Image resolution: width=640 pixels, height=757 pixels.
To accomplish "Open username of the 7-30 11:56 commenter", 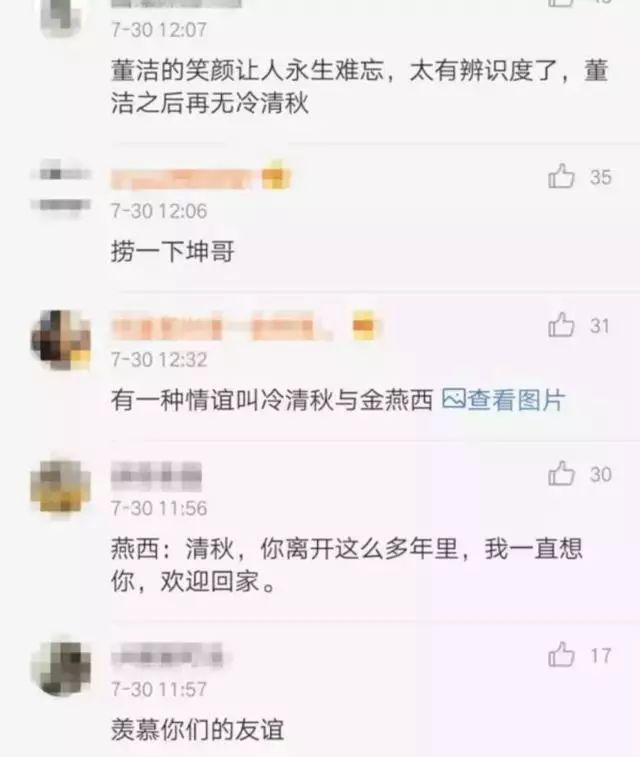I will (156, 475).
